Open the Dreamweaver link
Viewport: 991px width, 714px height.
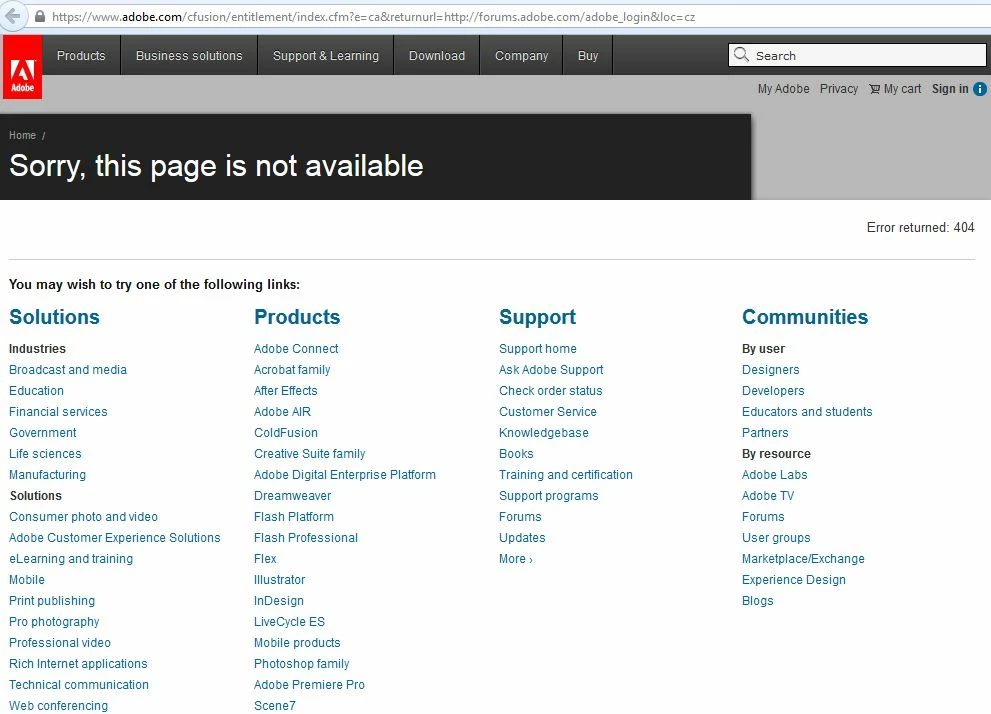292,496
